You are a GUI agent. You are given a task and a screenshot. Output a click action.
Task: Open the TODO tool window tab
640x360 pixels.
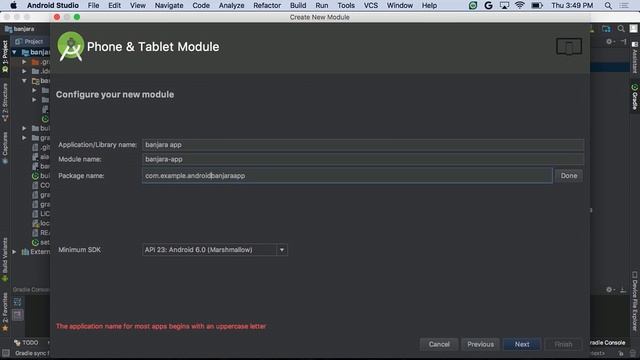27,342
